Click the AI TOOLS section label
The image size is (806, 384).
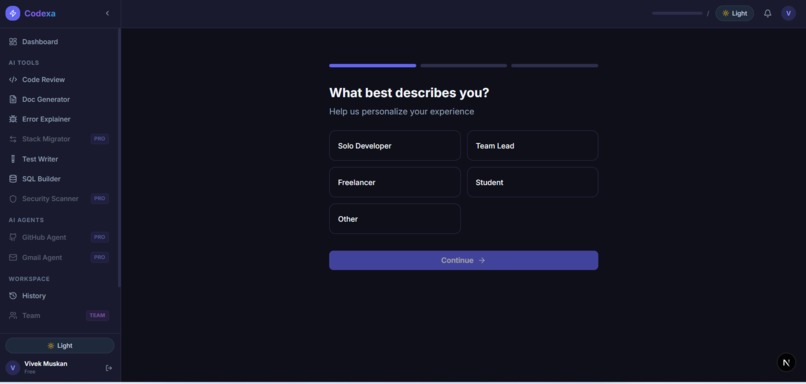click(24, 63)
